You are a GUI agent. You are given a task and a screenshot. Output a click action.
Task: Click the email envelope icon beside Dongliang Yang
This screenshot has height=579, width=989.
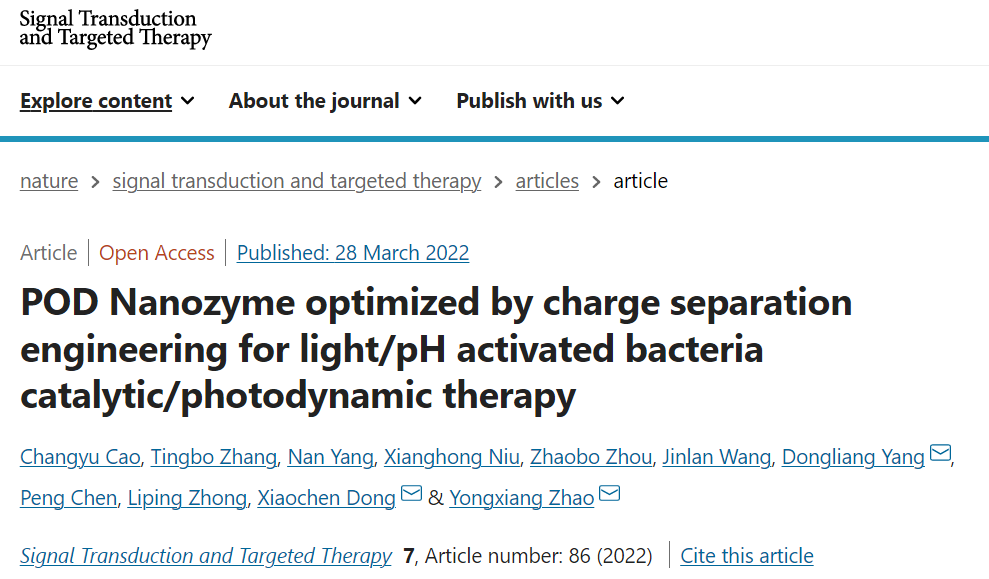(x=940, y=452)
